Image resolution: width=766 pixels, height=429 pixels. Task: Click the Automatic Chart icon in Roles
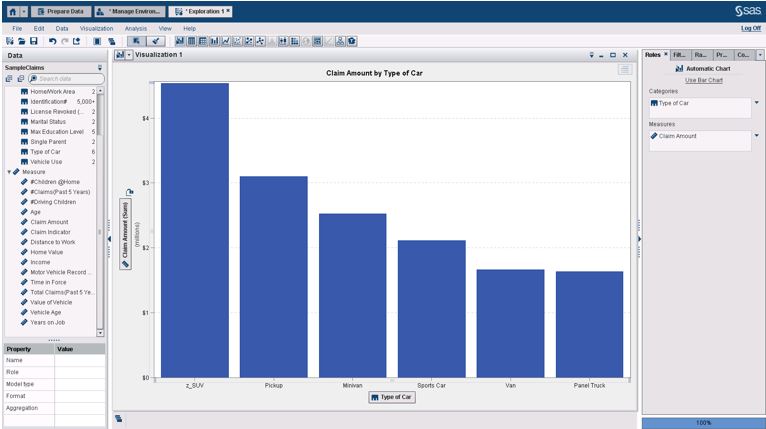[x=679, y=68]
